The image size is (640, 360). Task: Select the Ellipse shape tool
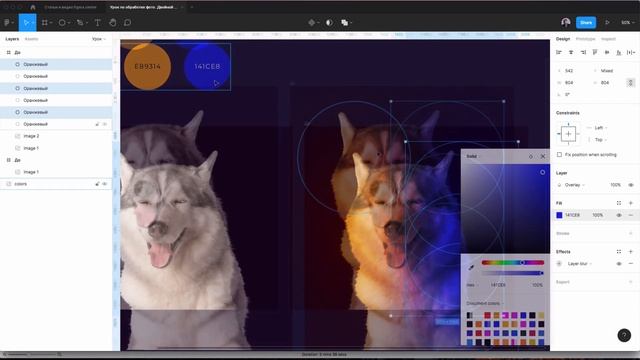[62, 23]
